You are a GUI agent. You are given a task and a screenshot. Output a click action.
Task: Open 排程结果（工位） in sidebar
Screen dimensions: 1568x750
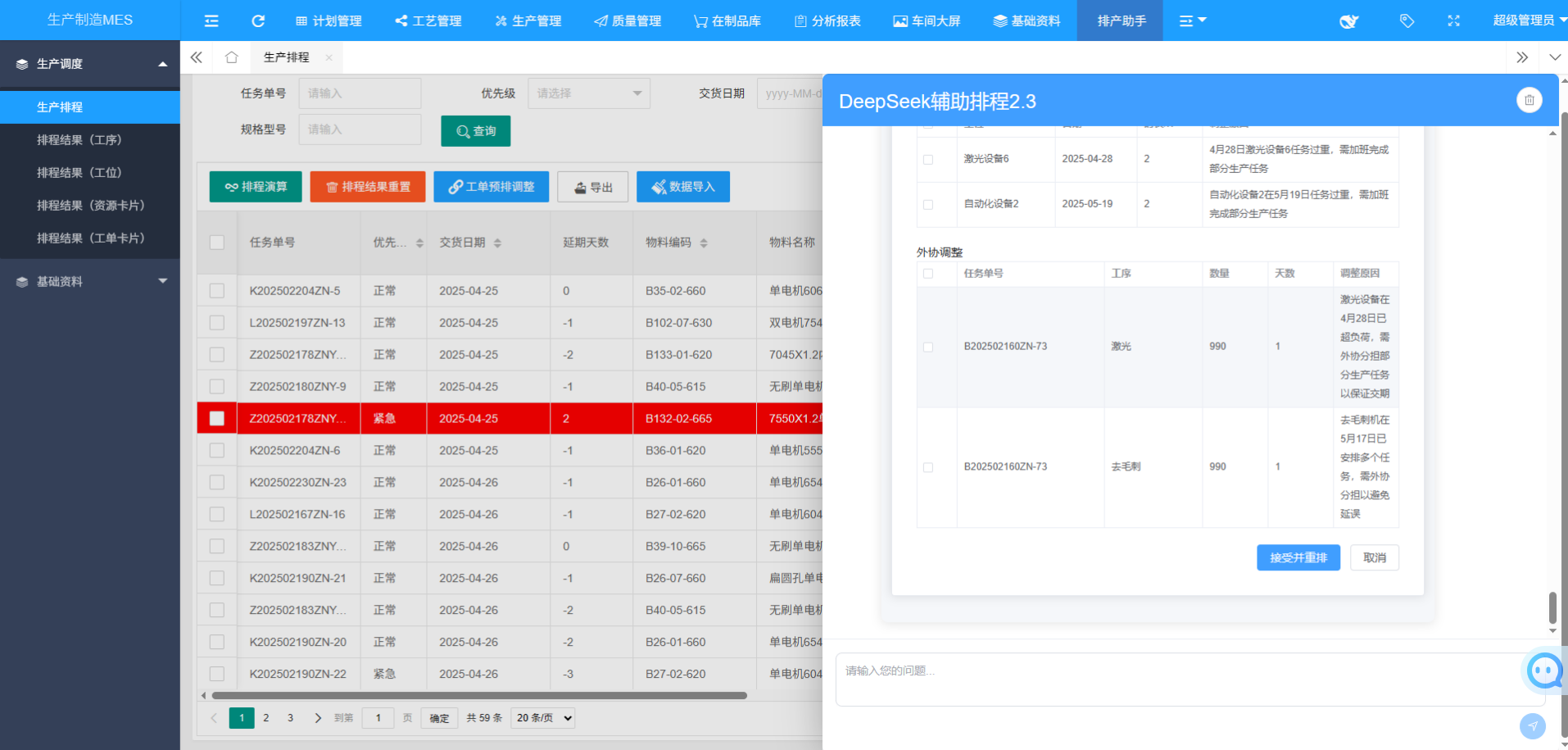tap(79, 173)
